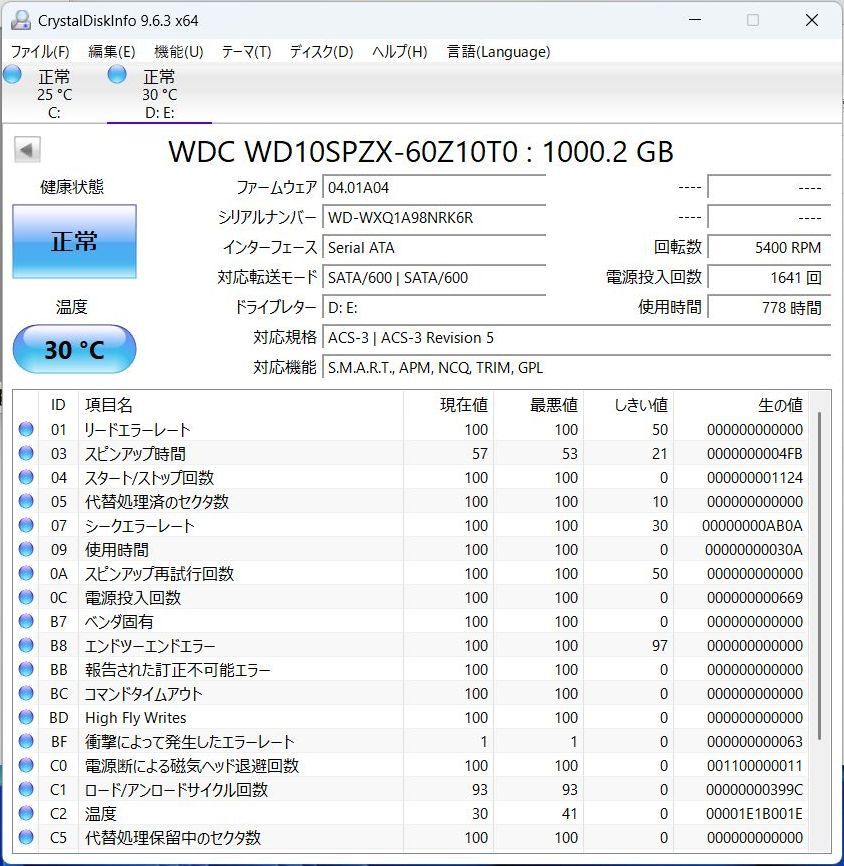Select the High Fly Writes attribute name
The image size is (844, 866).
point(135,718)
